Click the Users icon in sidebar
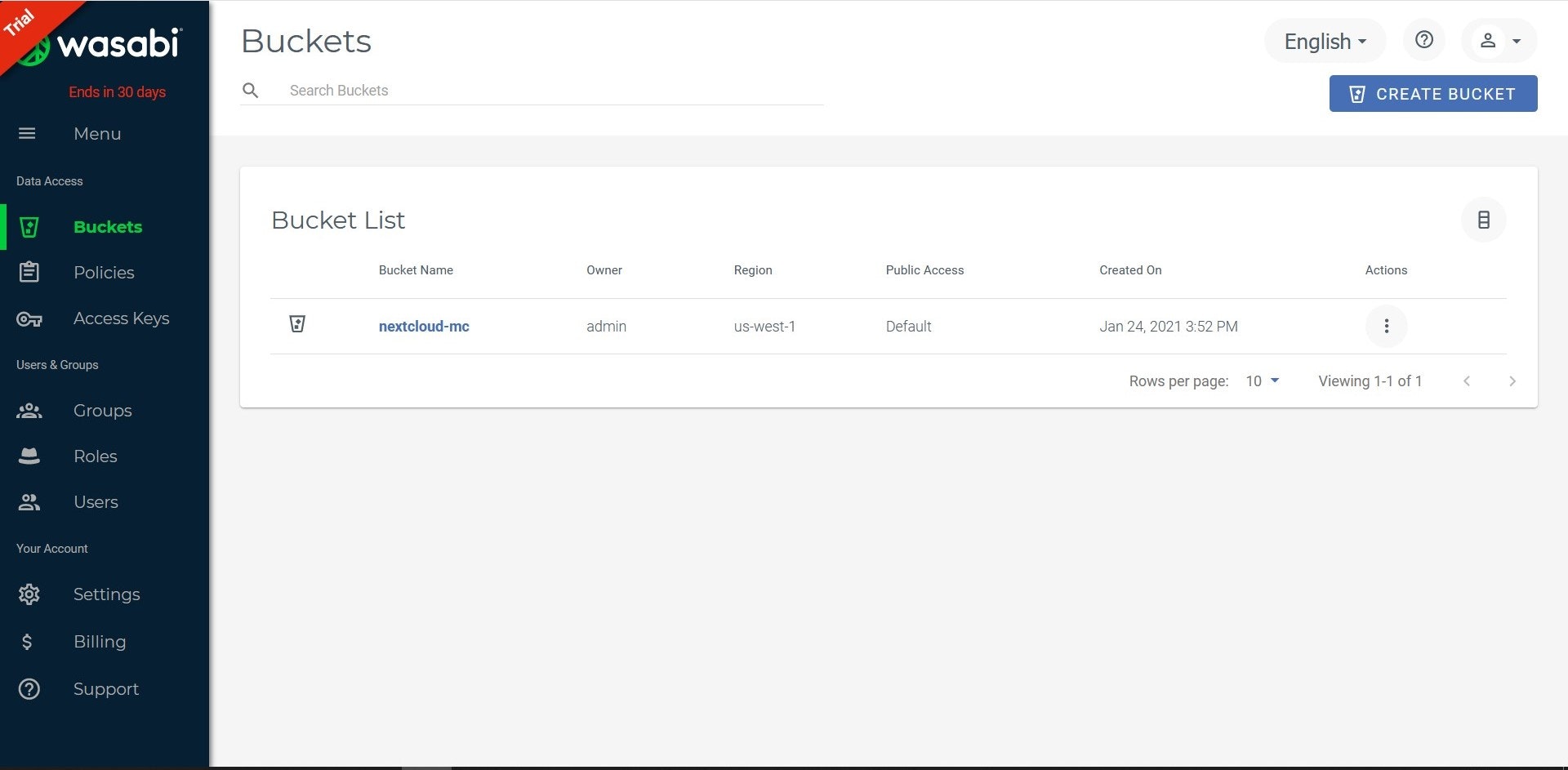 29,502
